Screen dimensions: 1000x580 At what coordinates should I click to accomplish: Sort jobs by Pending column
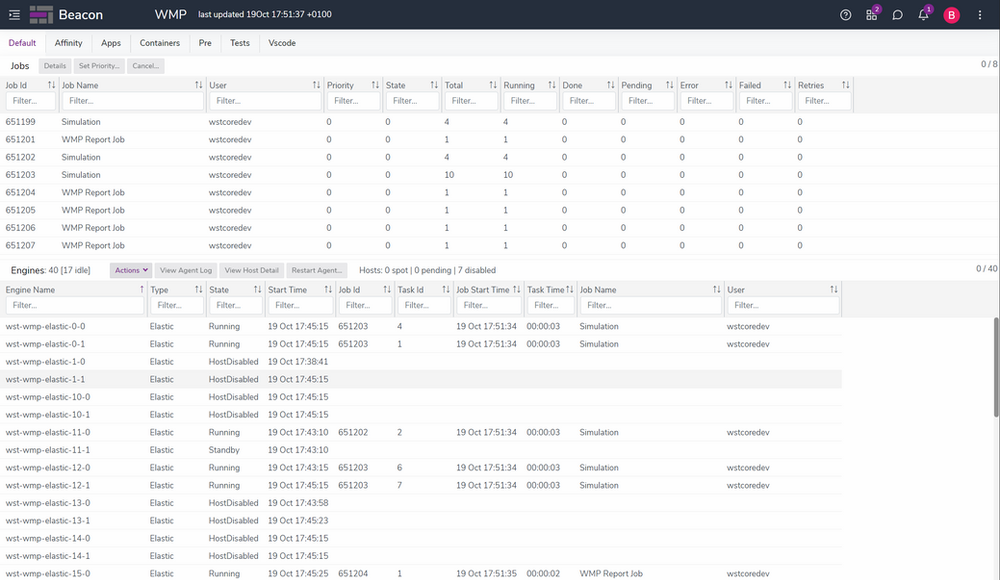click(669, 85)
